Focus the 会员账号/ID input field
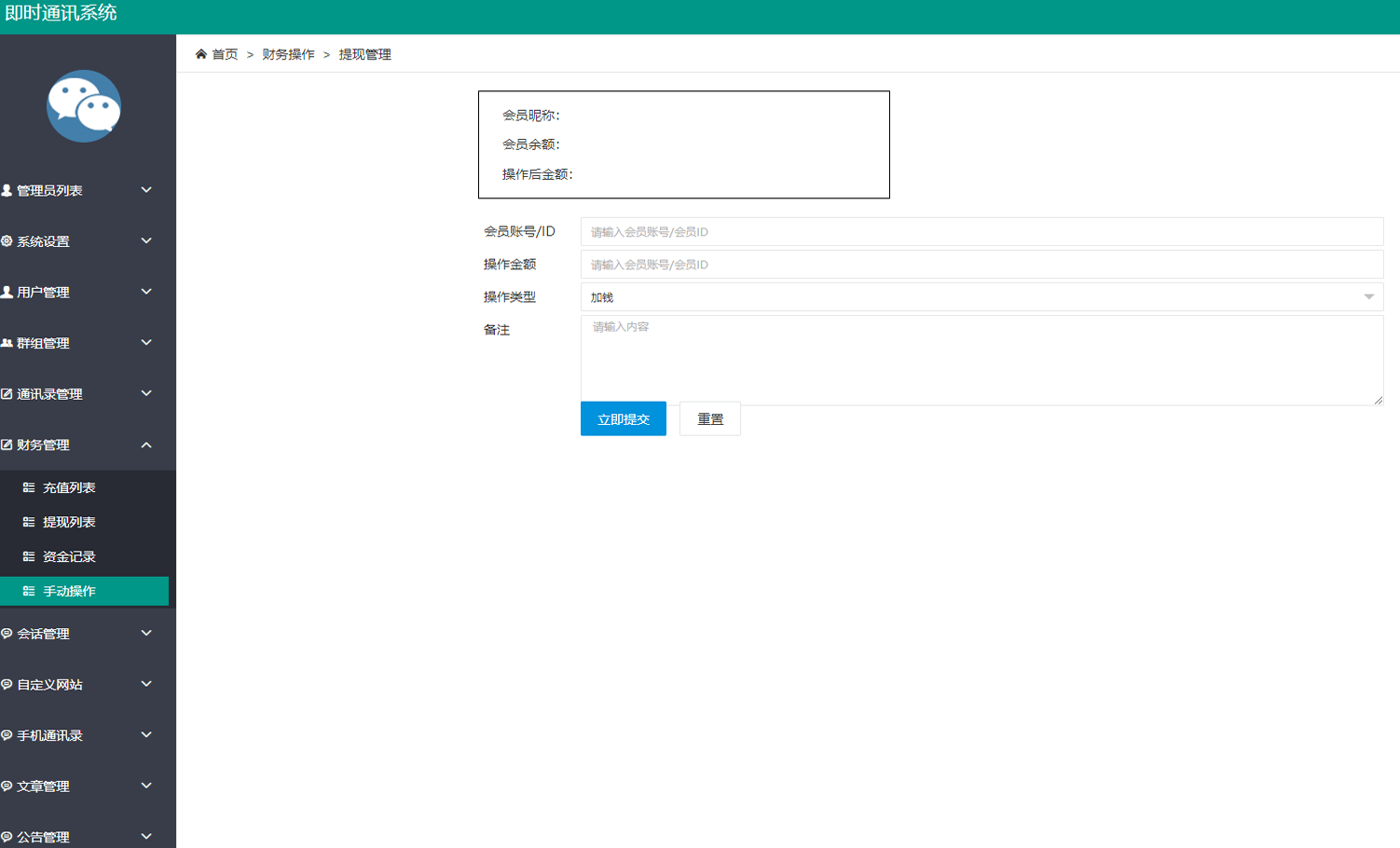 point(981,231)
